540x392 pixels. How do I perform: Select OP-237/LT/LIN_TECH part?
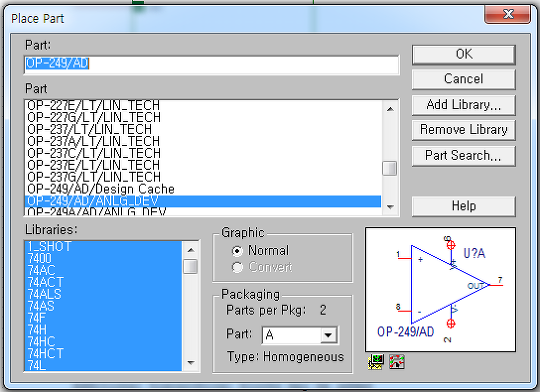pyautogui.click(x=203, y=130)
